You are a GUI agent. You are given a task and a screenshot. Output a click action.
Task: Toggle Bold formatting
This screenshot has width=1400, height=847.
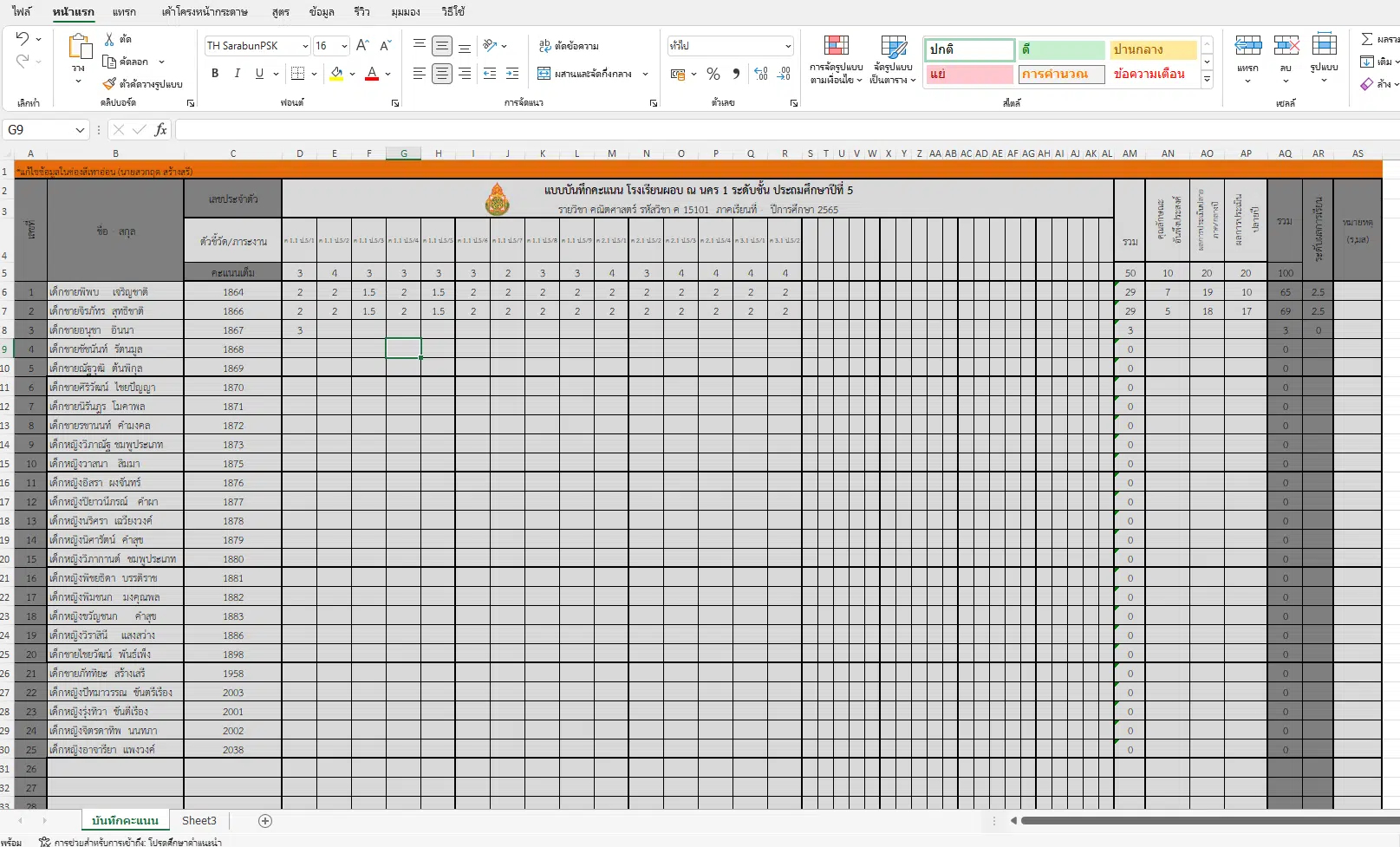click(x=215, y=75)
